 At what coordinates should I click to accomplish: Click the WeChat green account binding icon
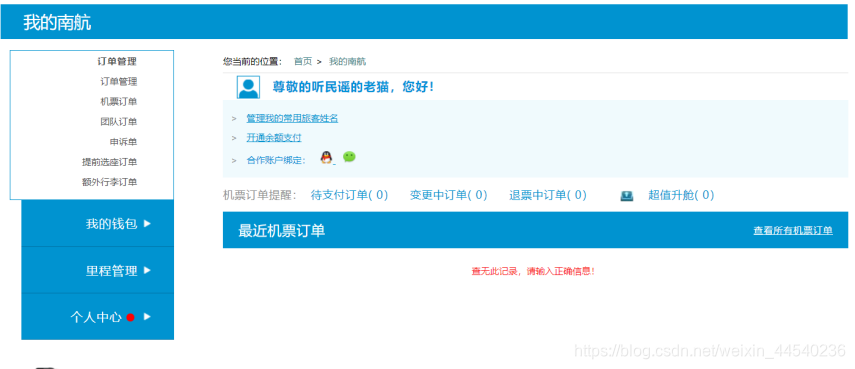[349, 157]
